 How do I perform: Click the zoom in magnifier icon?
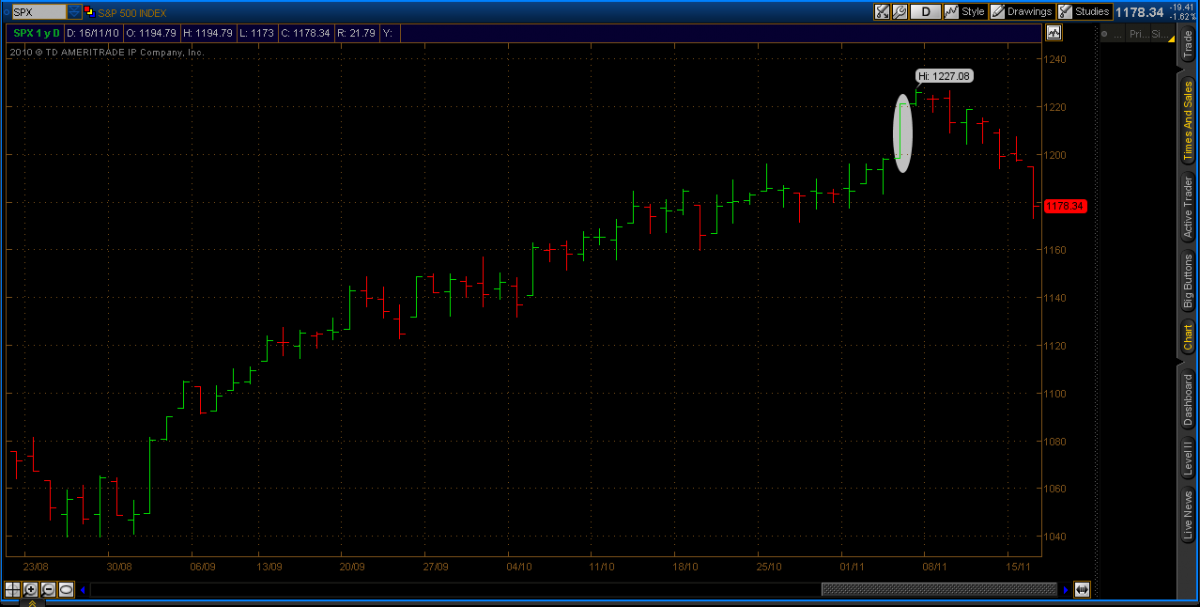pos(31,590)
